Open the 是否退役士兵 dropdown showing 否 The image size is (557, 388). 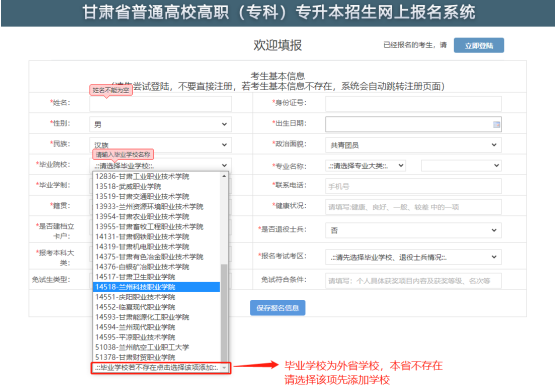(x=413, y=230)
